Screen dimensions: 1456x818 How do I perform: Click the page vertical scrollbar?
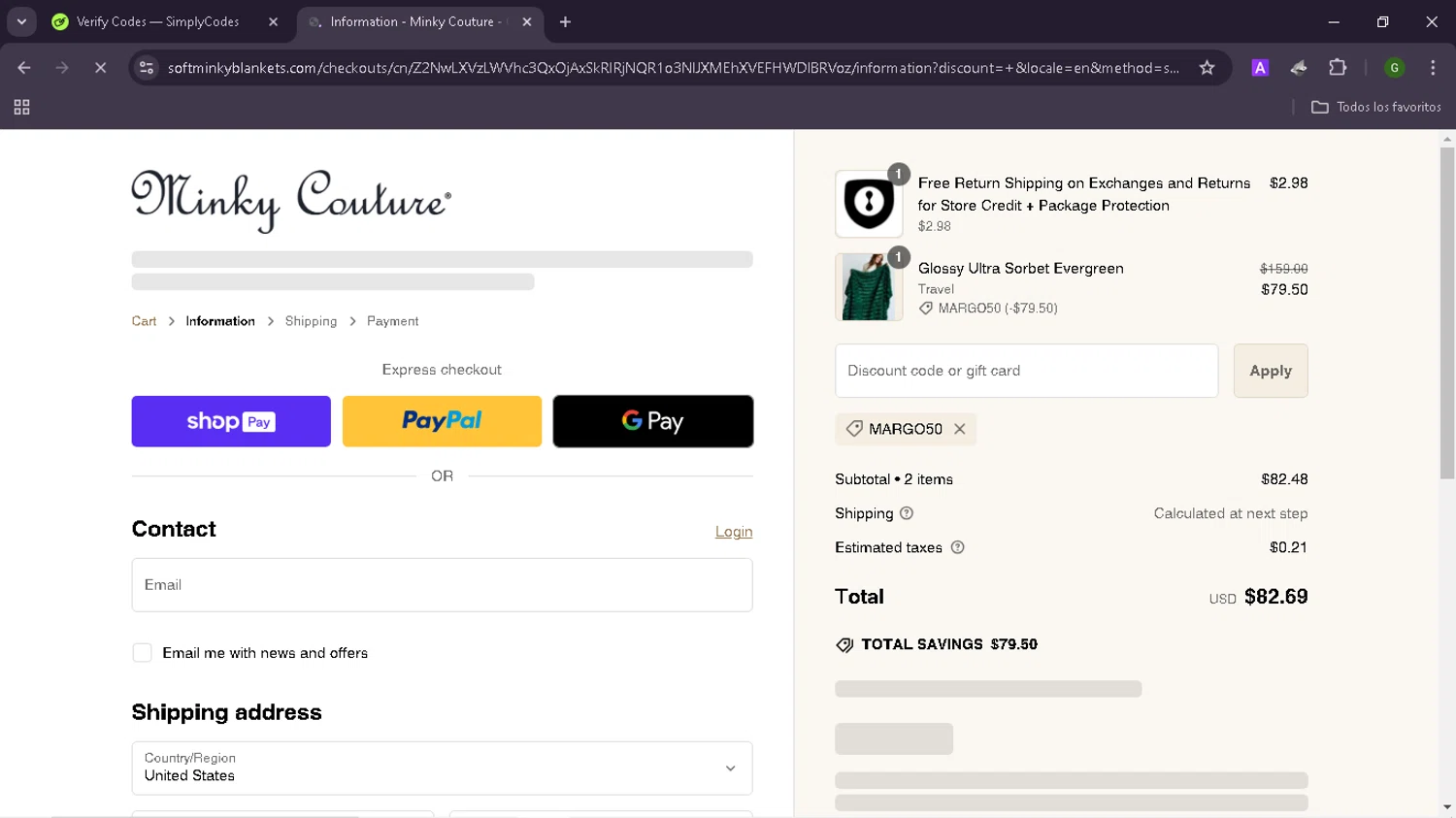(1447, 312)
